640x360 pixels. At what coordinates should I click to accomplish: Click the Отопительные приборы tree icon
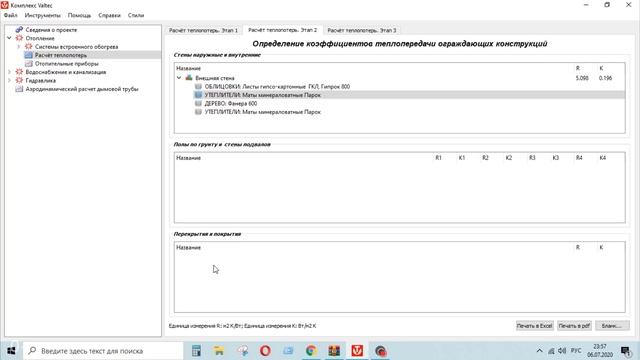(28, 64)
